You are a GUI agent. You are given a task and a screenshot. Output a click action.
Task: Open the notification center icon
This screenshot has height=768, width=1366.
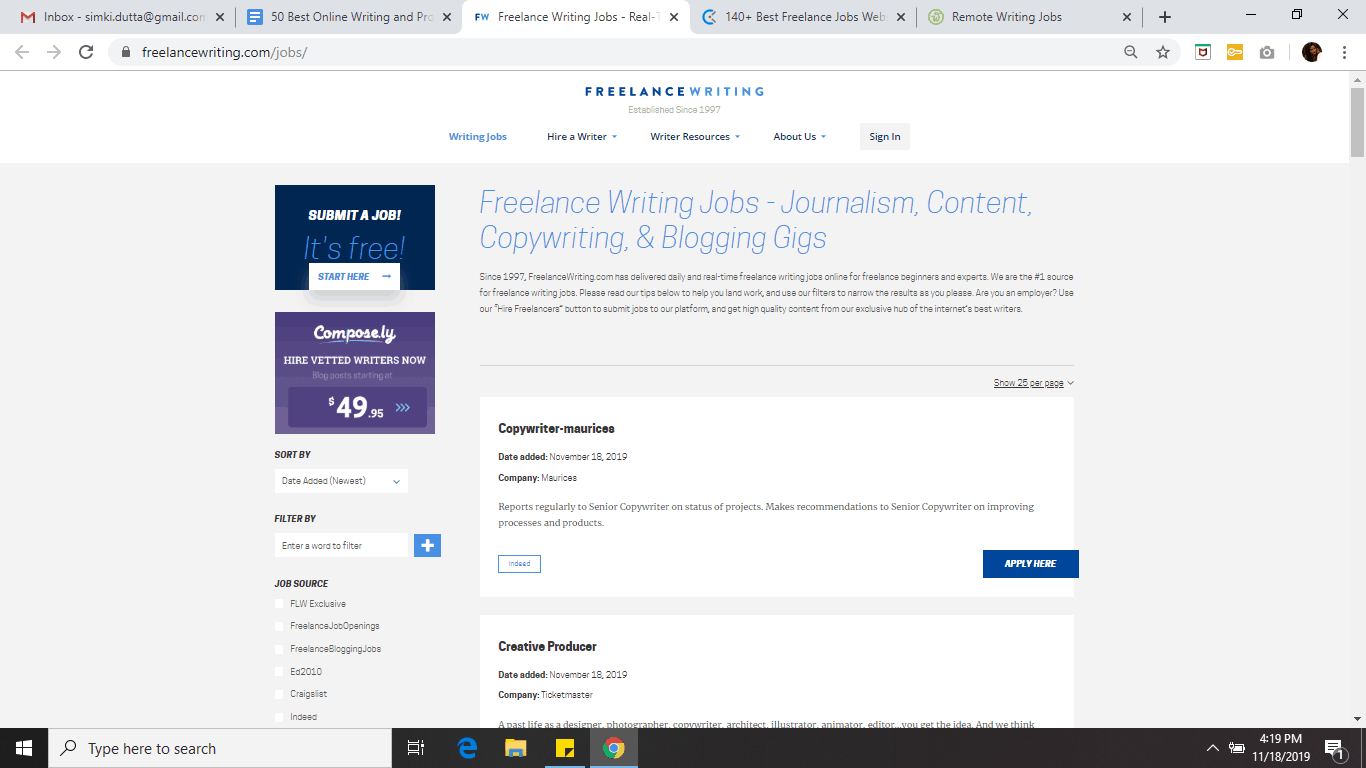pos(1333,748)
